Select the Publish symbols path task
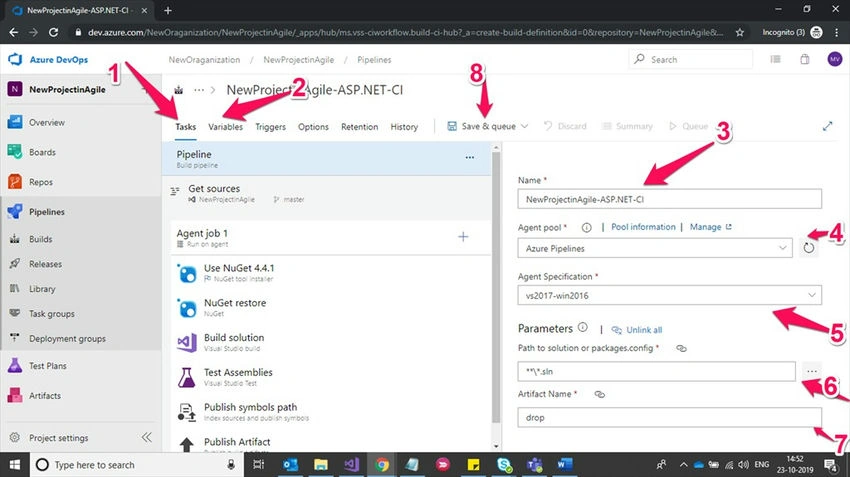This screenshot has width=850, height=477. coord(331,412)
